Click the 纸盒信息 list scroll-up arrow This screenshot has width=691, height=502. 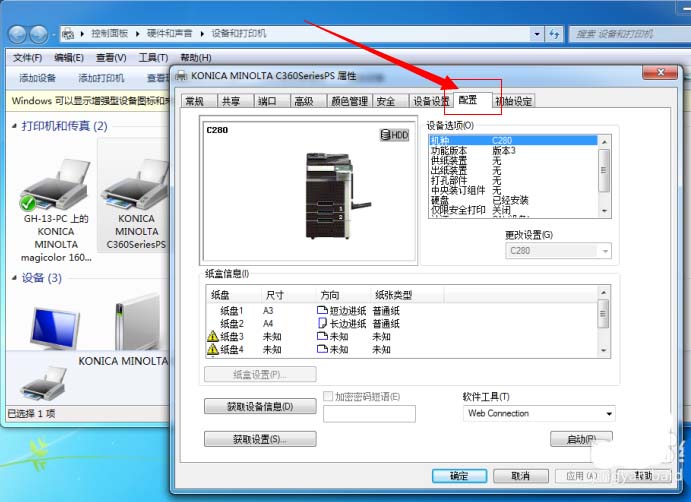(x=604, y=293)
